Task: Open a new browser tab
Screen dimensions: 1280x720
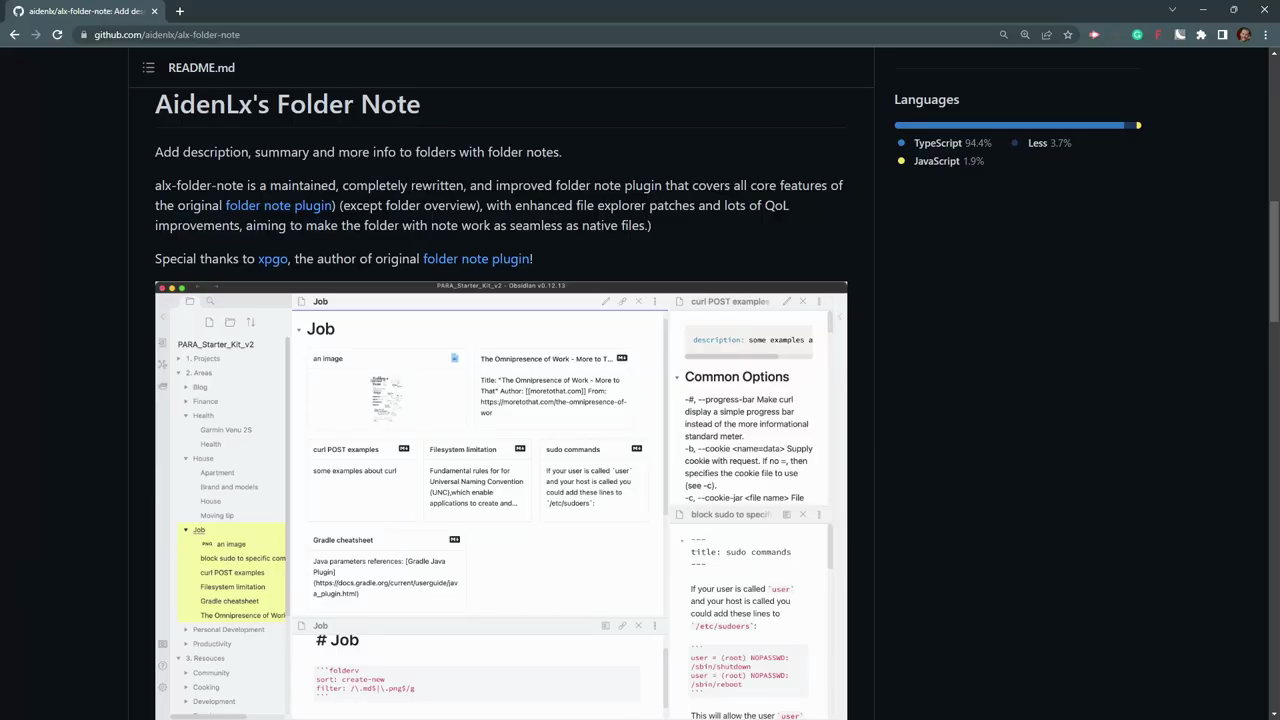Action: (x=180, y=11)
